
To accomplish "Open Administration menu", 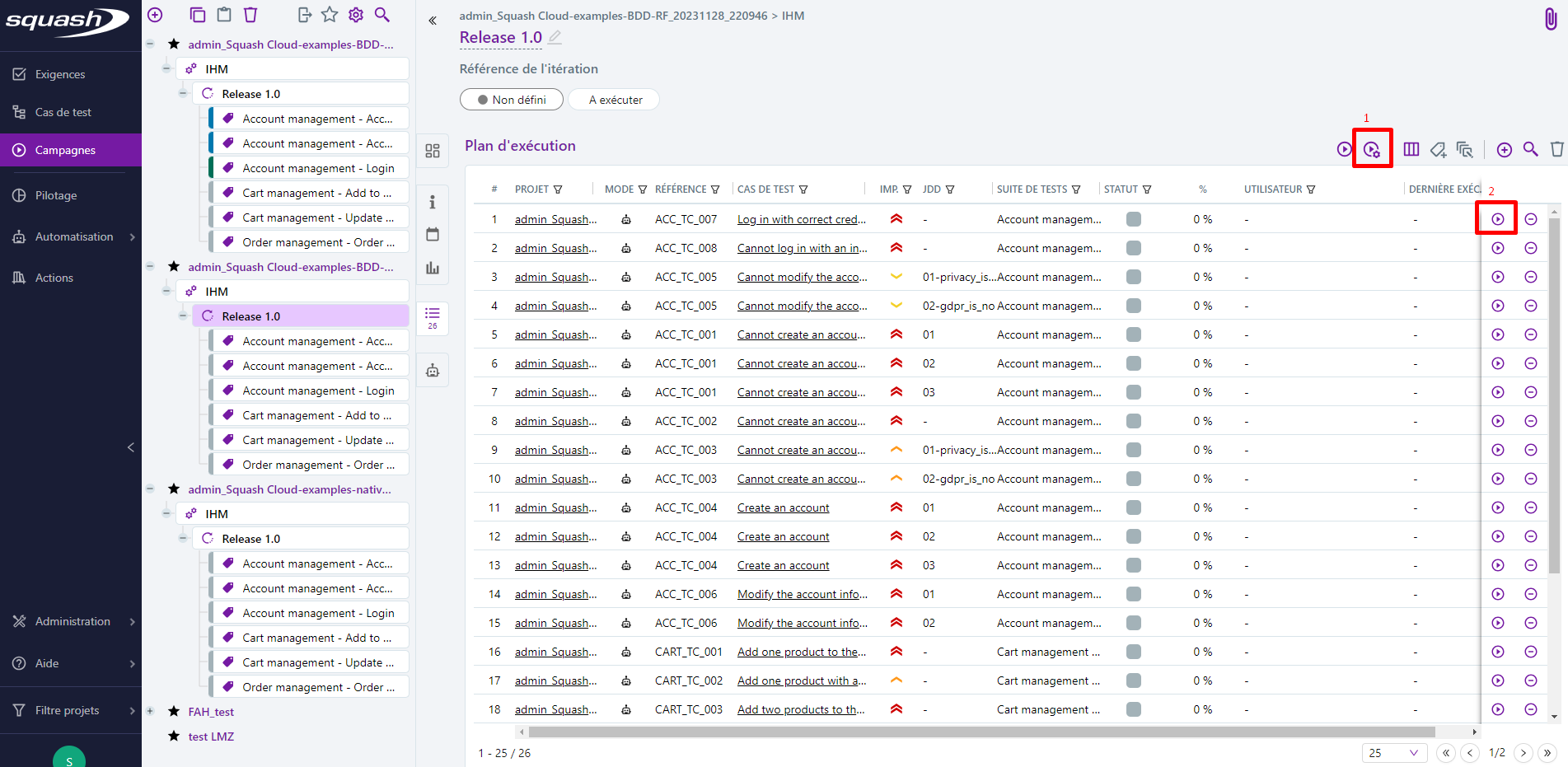I will (71, 621).
